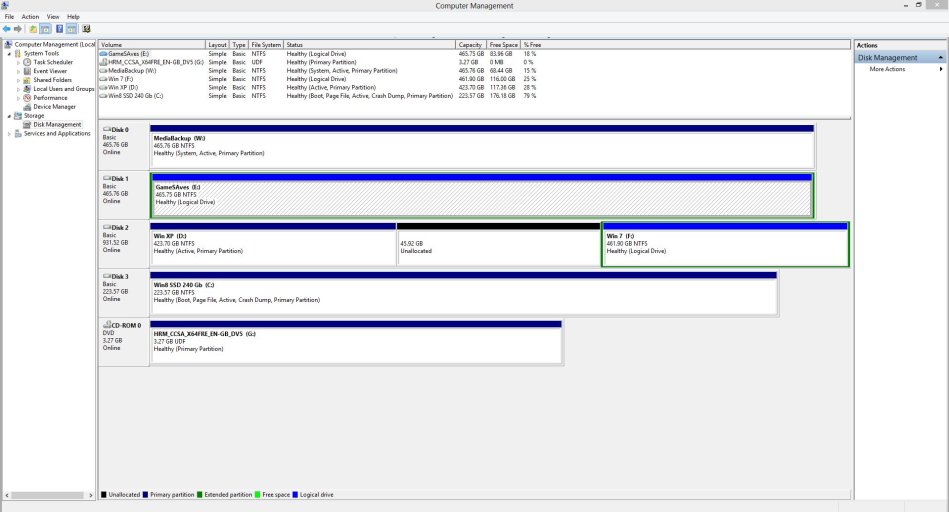Image resolution: width=949 pixels, height=512 pixels.
Task: Expand the Local Users and Groups node
Action: (x=19, y=89)
